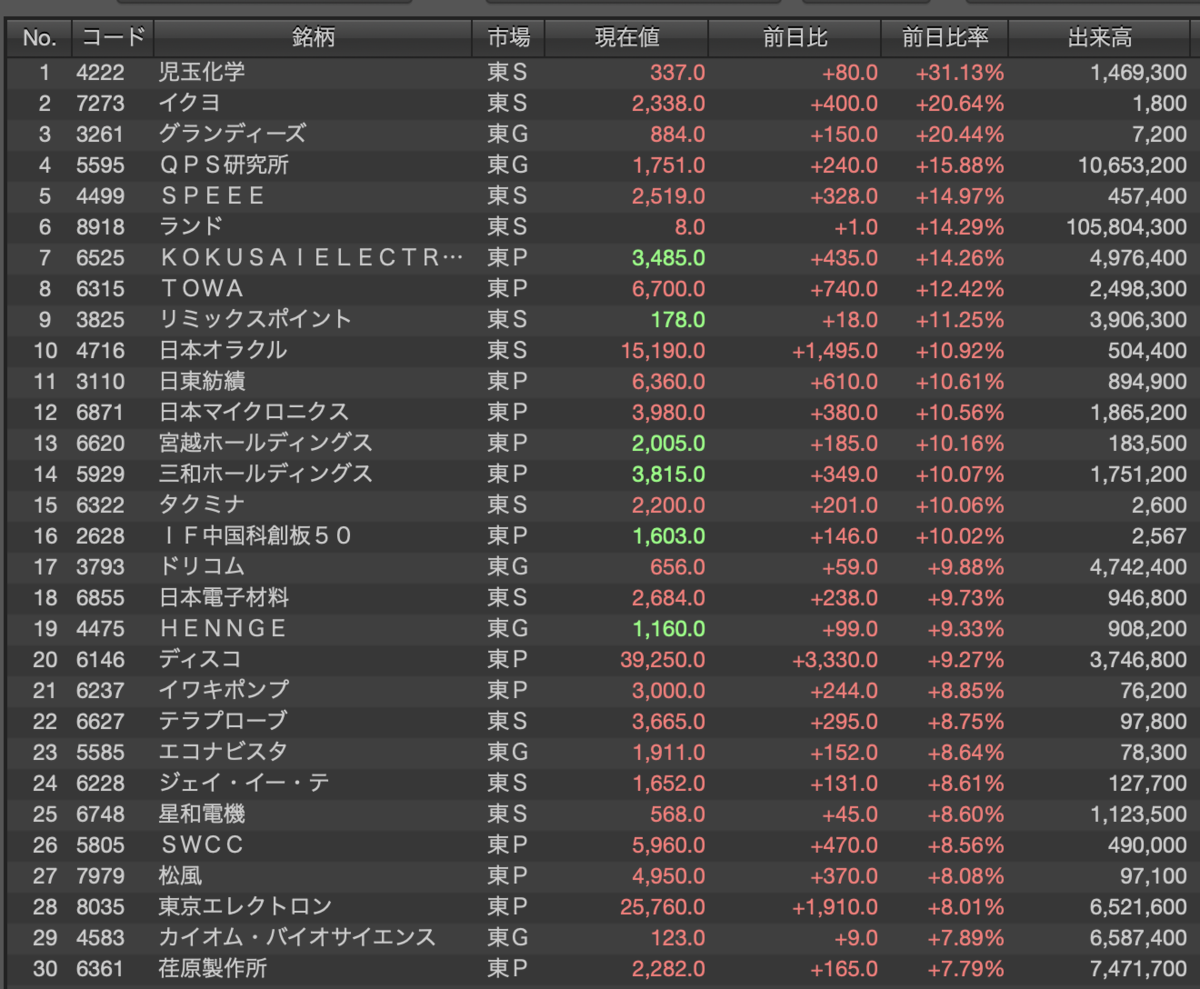Screen dimensions: 1200x989
Task: Click the volume 10,653,200
Action: [1132, 165]
